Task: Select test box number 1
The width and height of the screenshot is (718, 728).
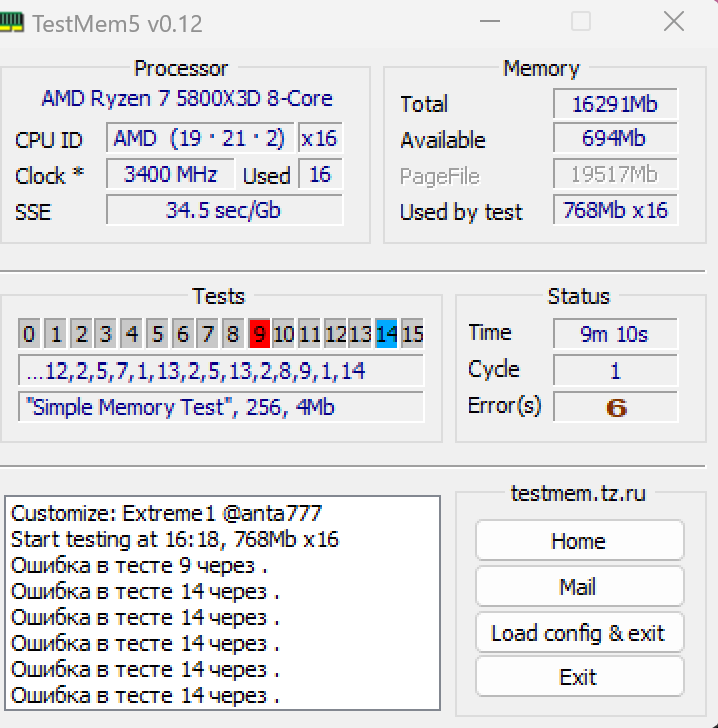Action: pyautogui.click(x=55, y=333)
